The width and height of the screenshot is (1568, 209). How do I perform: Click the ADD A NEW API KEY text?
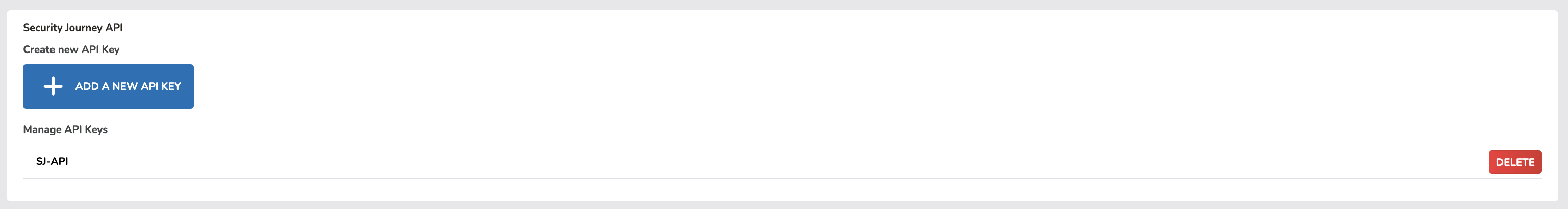pyautogui.click(x=128, y=86)
